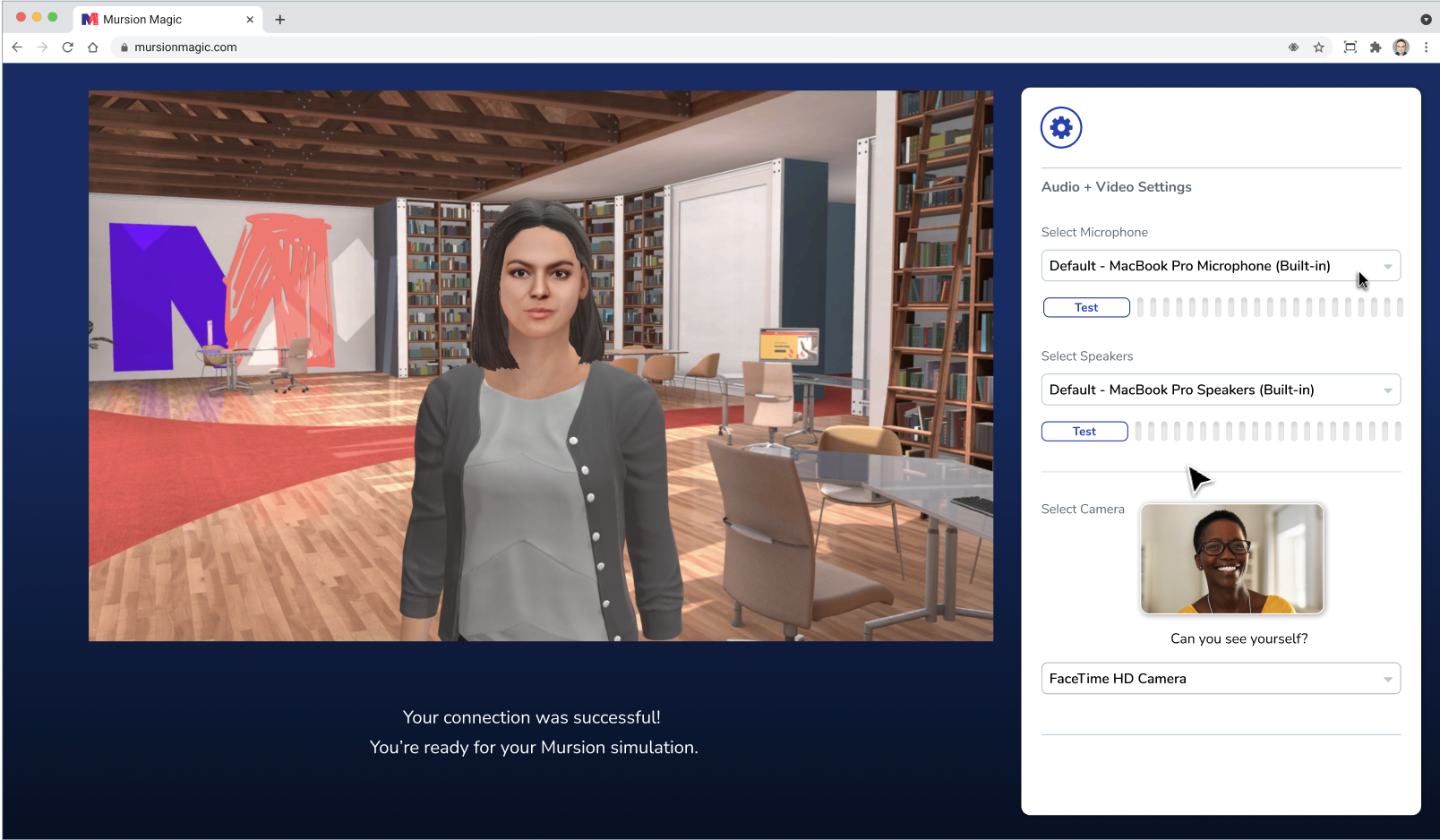
Task: Open a new browser tab
Action: (x=280, y=19)
